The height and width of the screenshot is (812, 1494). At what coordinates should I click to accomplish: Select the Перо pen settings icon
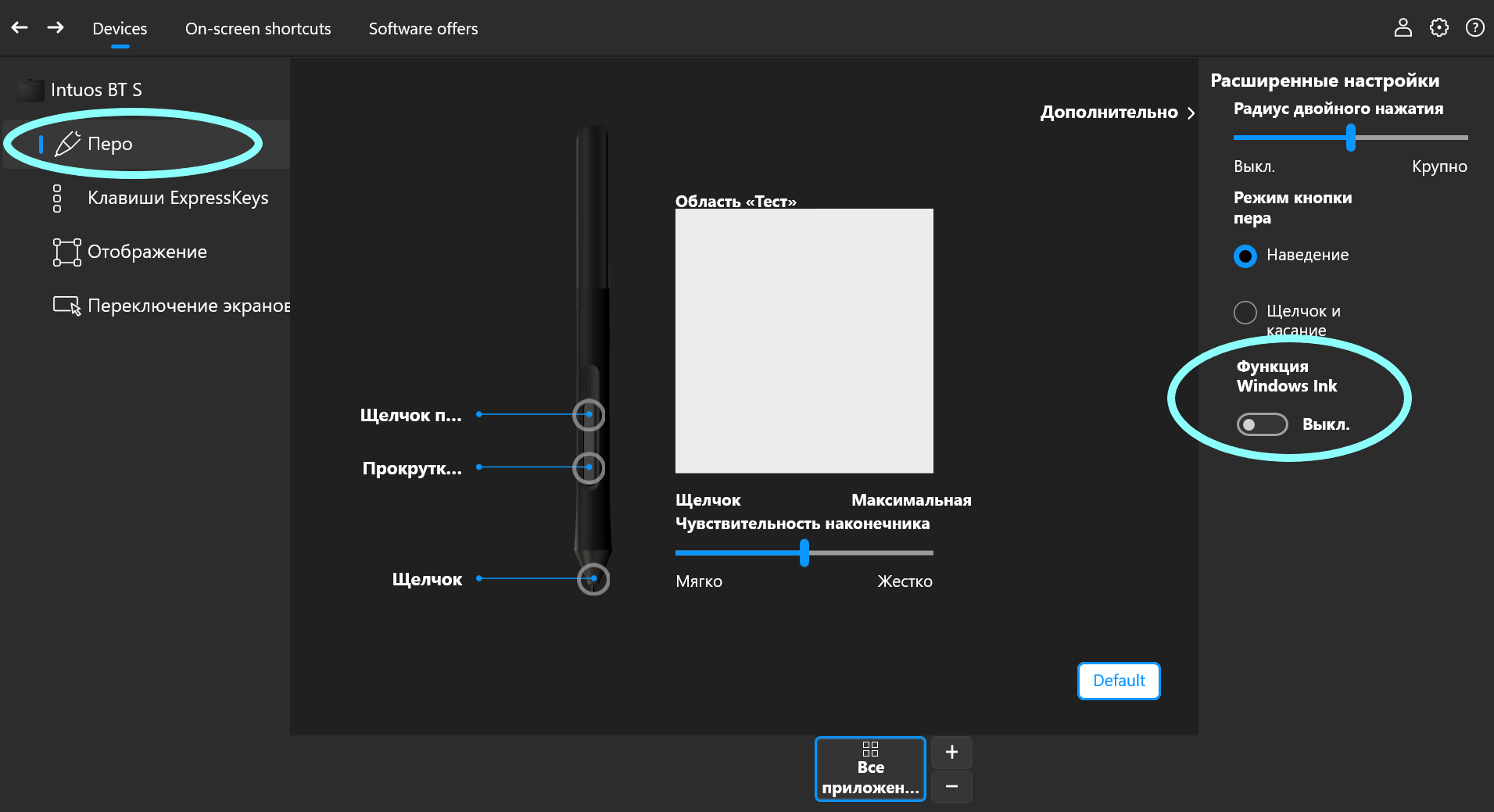(x=67, y=144)
